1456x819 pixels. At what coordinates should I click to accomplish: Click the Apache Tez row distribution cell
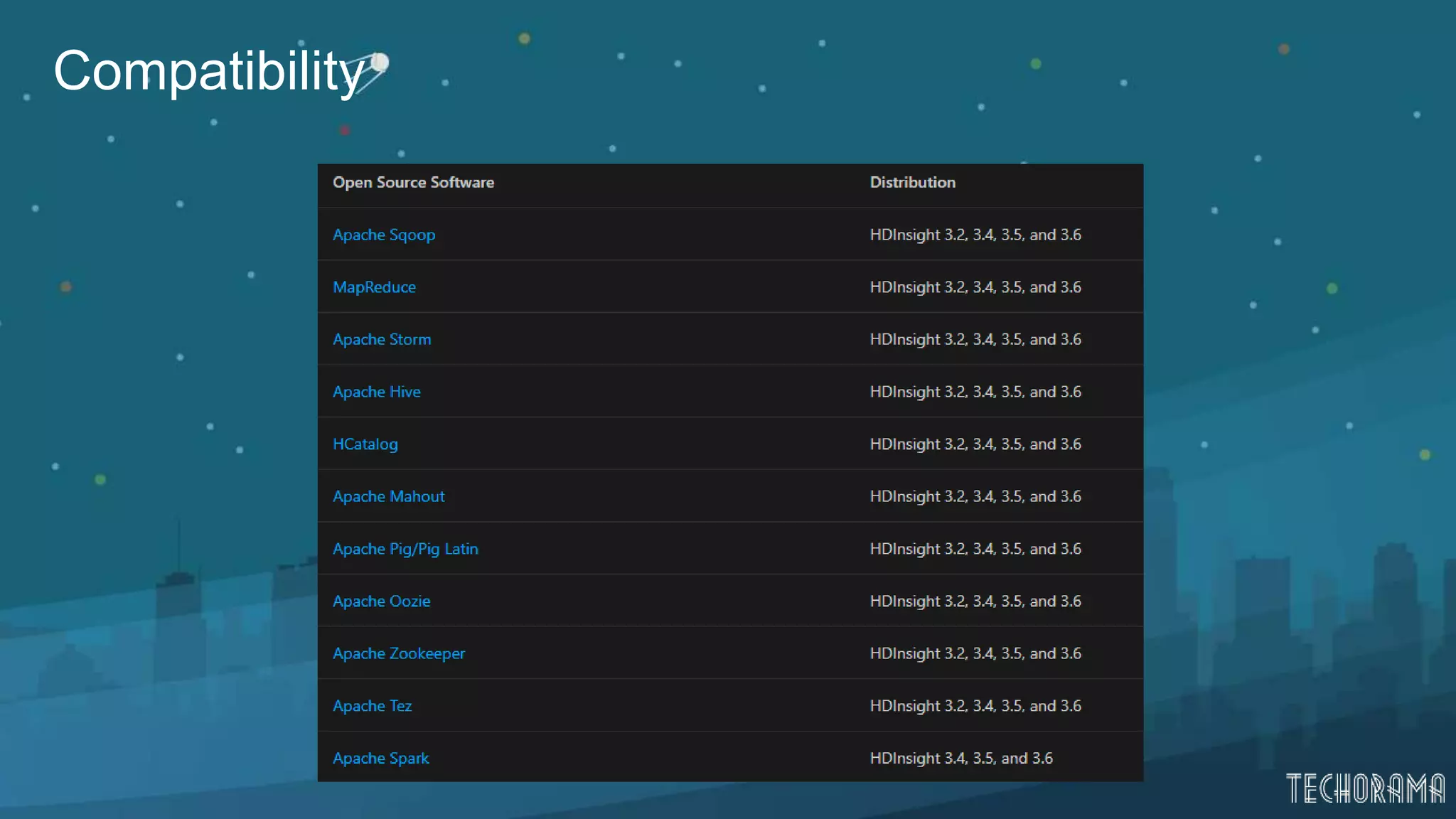975,706
